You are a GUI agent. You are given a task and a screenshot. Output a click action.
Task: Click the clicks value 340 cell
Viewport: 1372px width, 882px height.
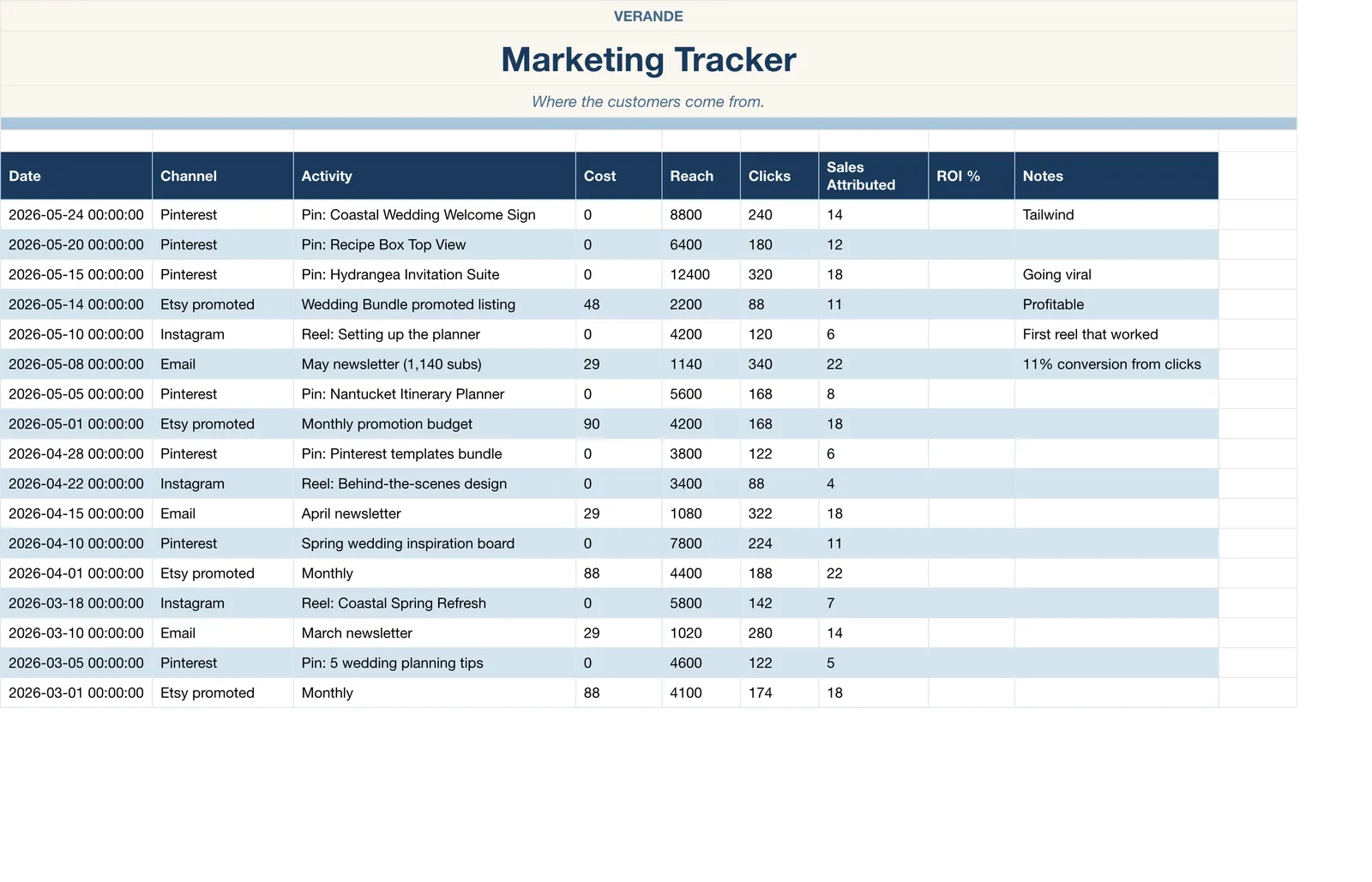pos(779,364)
